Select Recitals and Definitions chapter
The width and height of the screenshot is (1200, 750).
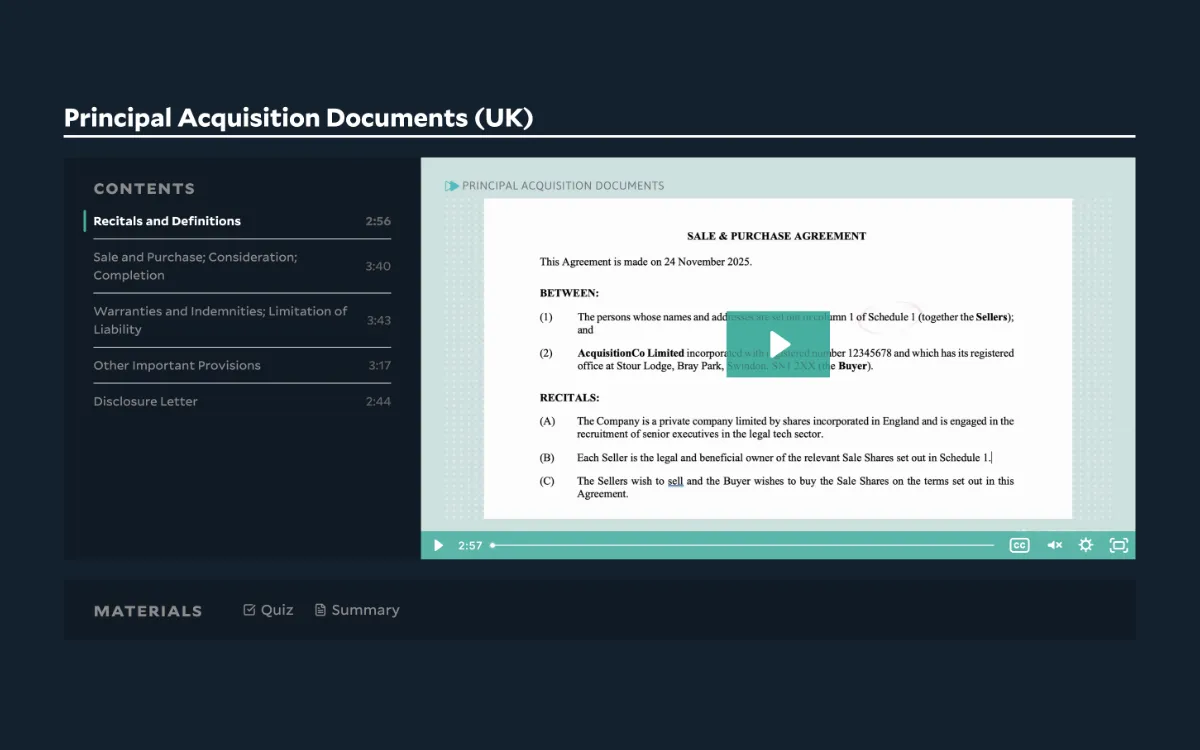pos(167,221)
